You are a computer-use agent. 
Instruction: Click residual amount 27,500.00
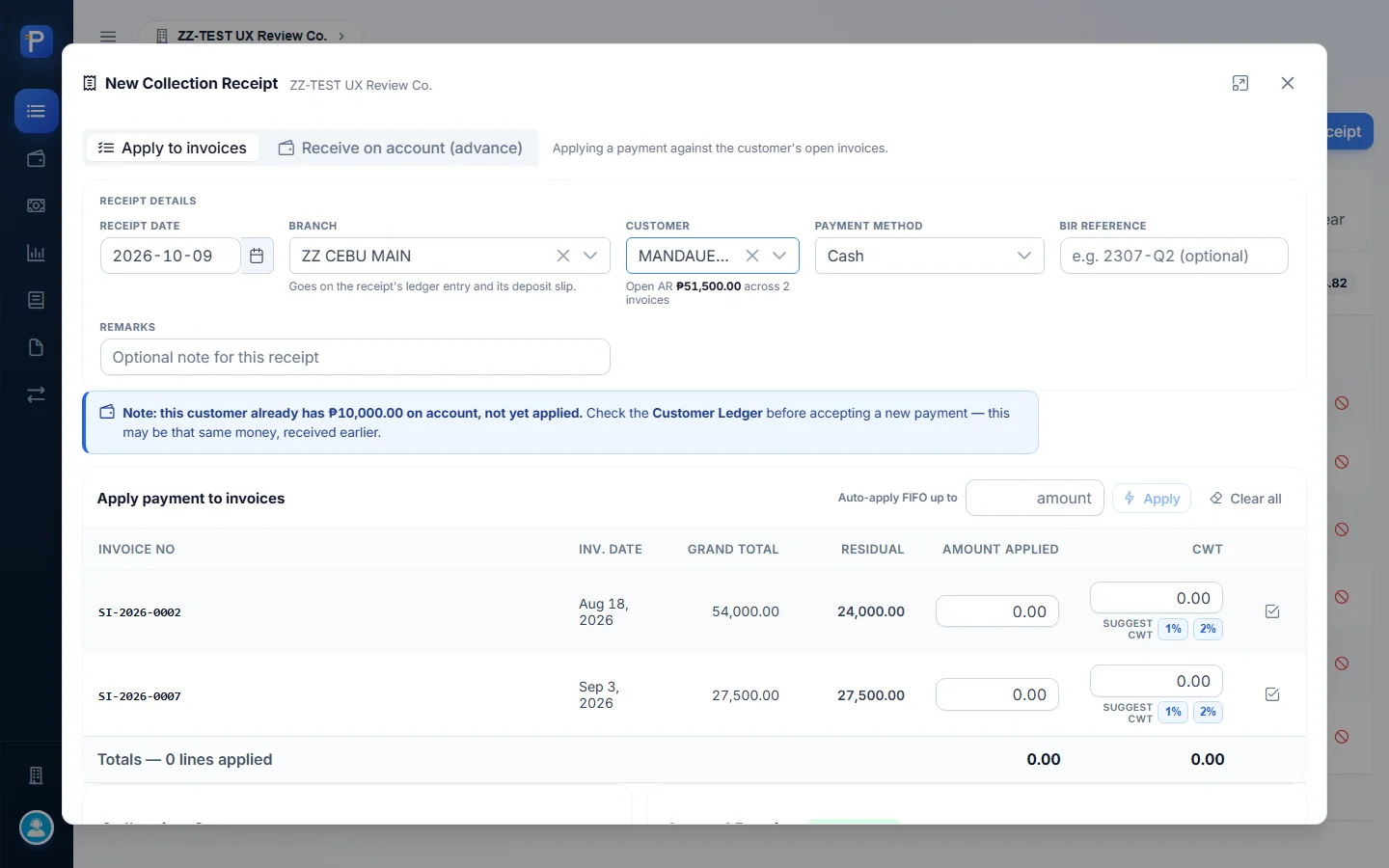point(871,695)
